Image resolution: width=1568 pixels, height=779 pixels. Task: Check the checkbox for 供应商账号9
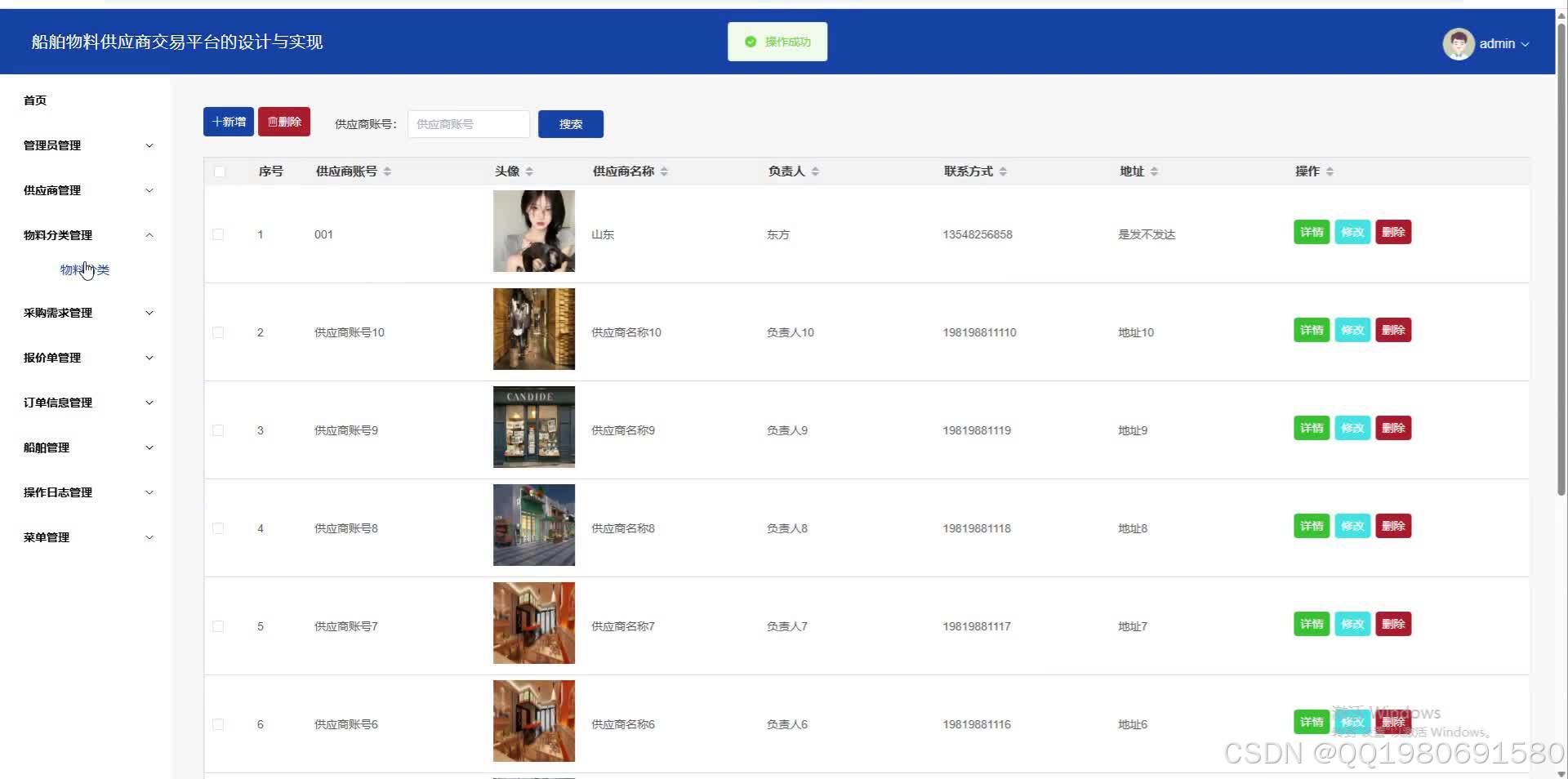218,430
